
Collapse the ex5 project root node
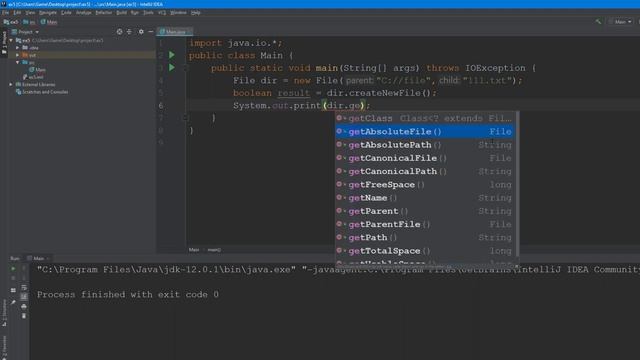point(11,40)
